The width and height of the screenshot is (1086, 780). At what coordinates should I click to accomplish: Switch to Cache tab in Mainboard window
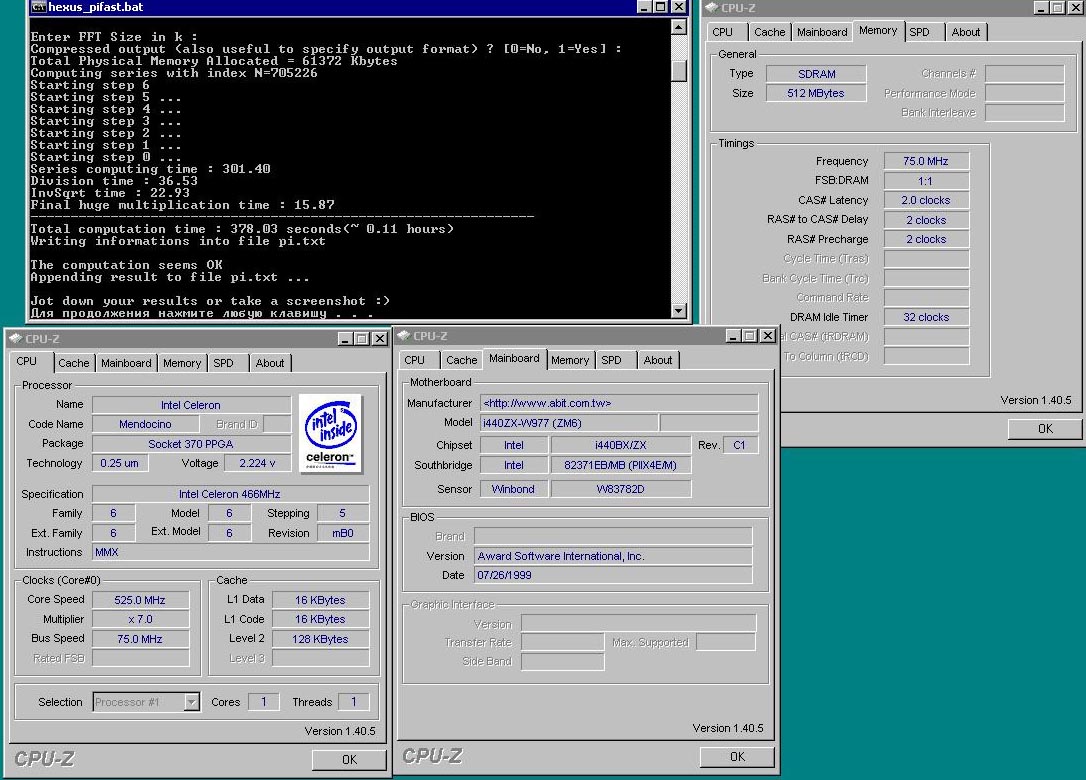(x=461, y=360)
